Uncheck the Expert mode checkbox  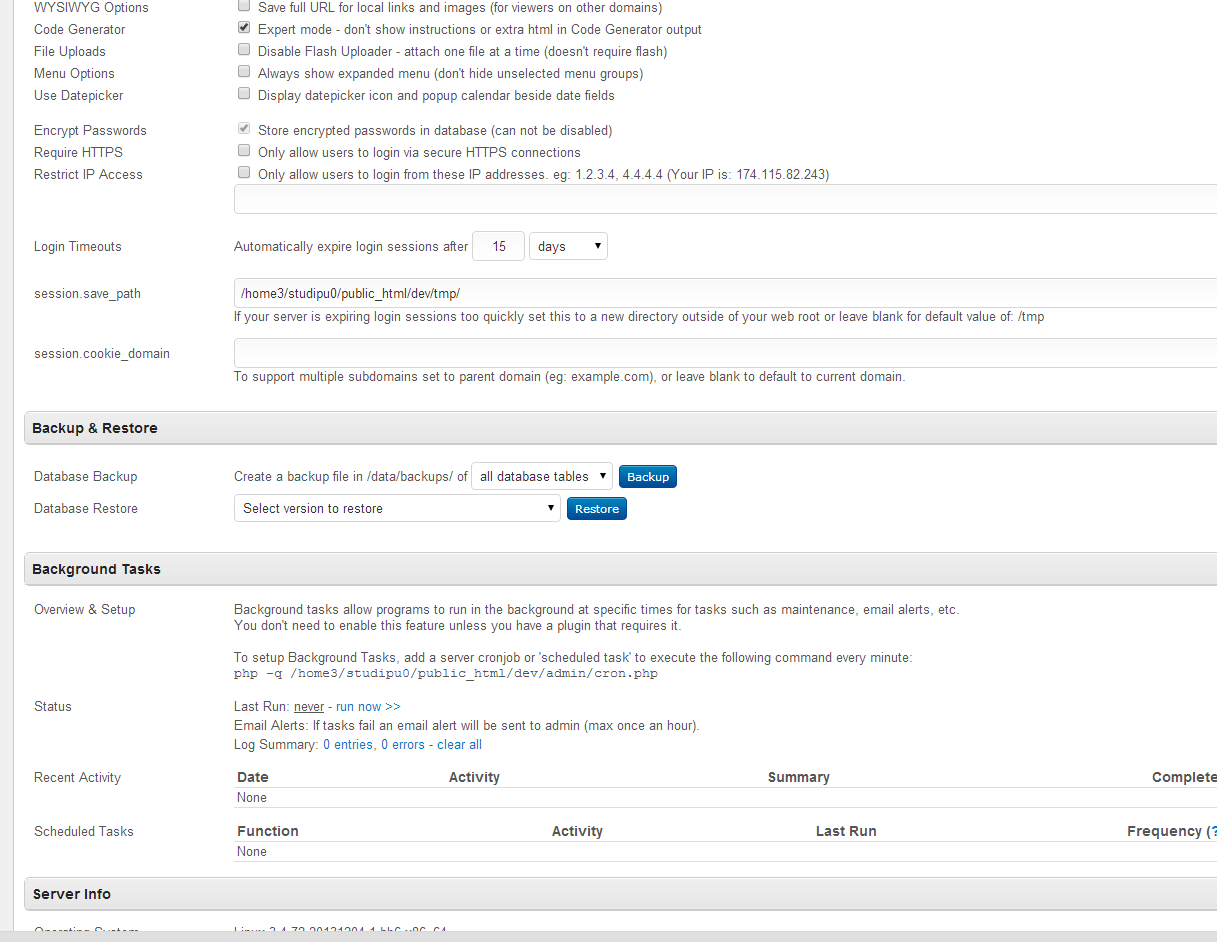point(244,28)
